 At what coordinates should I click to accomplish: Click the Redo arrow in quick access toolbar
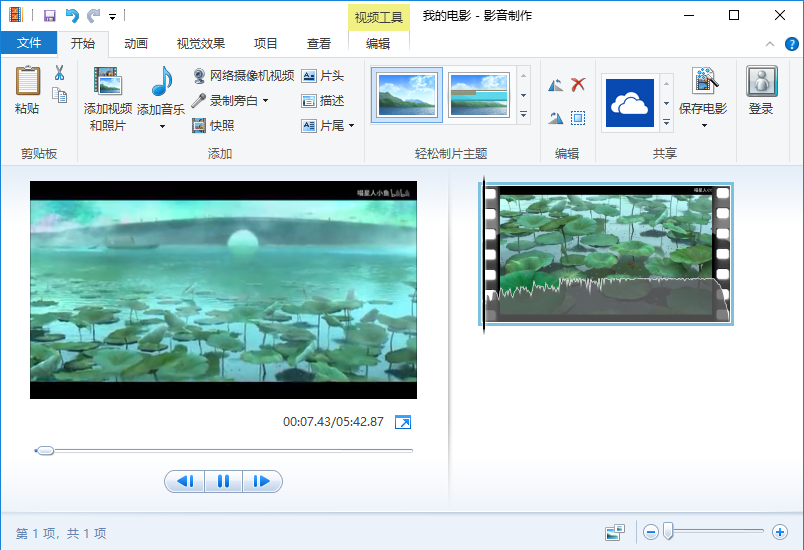click(x=93, y=16)
